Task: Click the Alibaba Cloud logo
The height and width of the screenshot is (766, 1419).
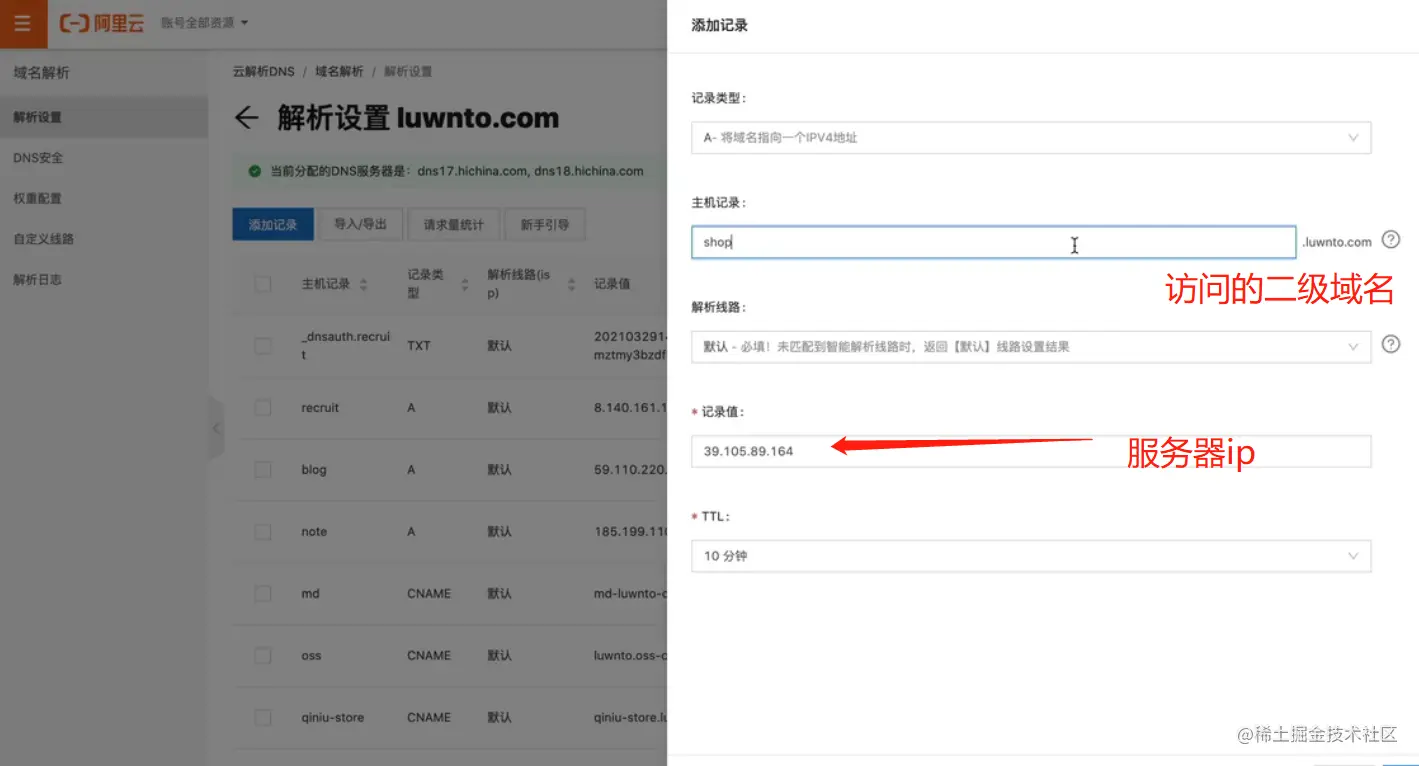Action: click(x=102, y=23)
